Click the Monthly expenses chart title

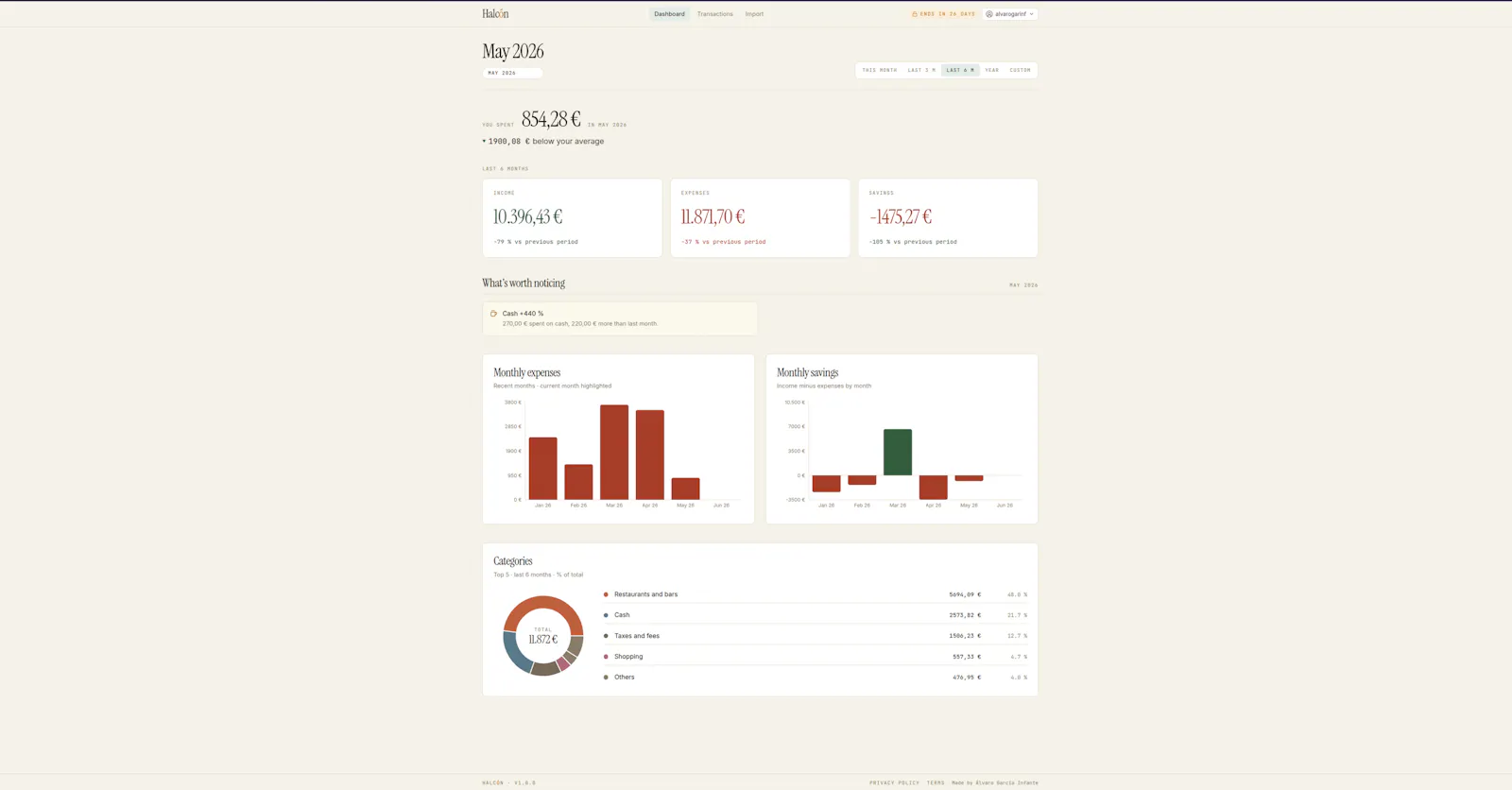(526, 373)
